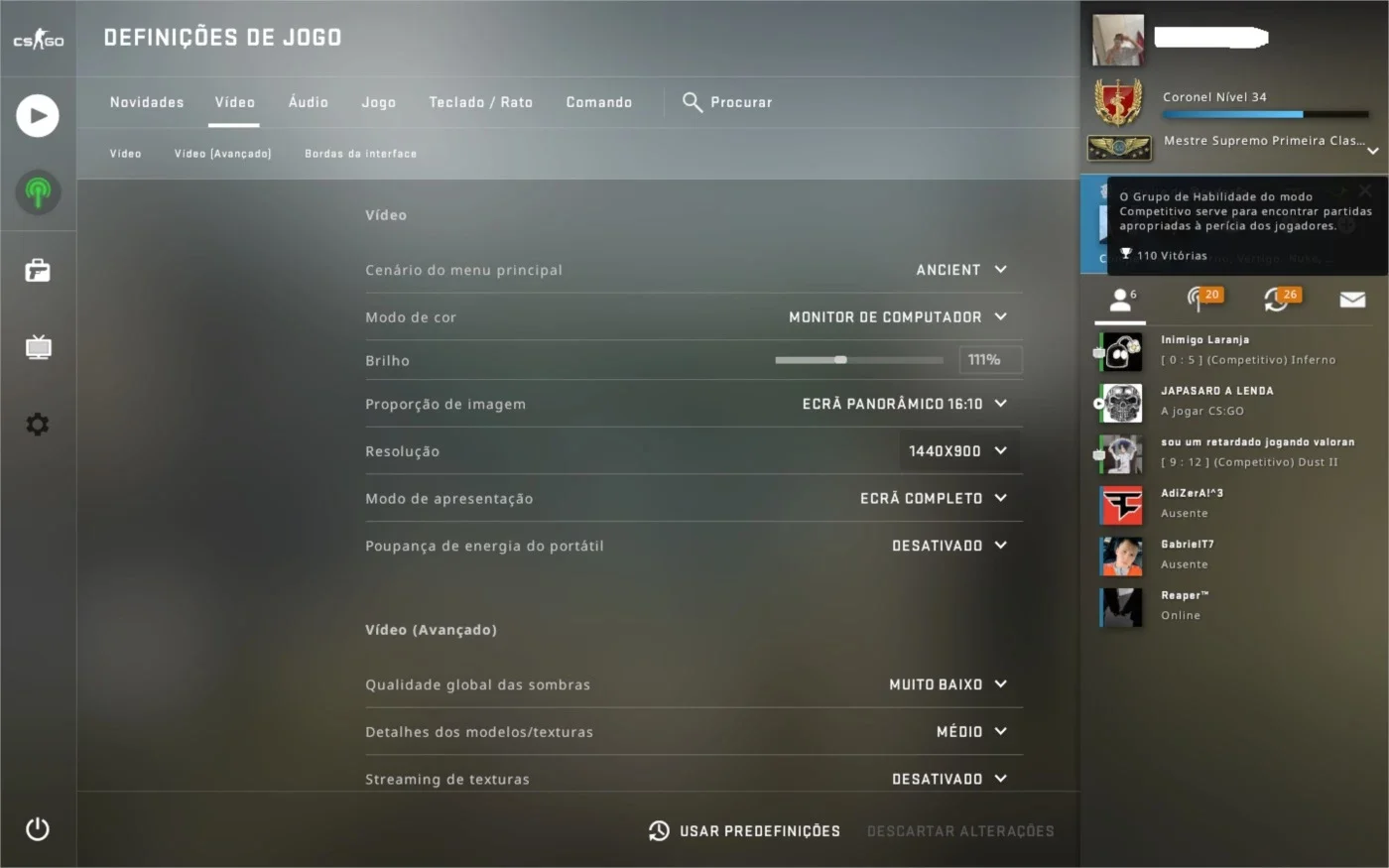Select friend name JAPASARD A LENDA
The image size is (1389, 868).
pyautogui.click(x=1216, y=391)
